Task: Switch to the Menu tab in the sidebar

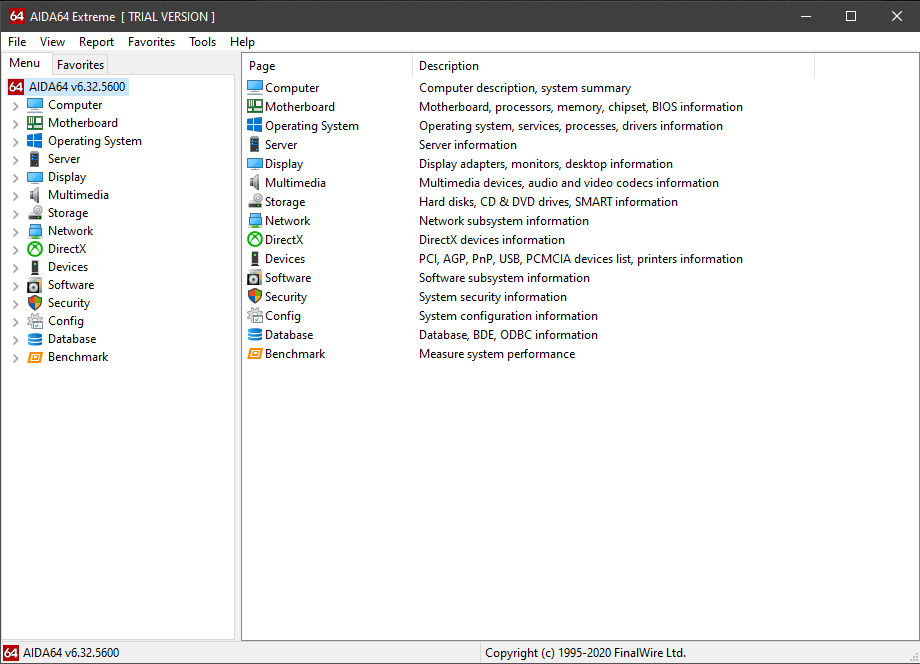Action: tap(25, 63)
